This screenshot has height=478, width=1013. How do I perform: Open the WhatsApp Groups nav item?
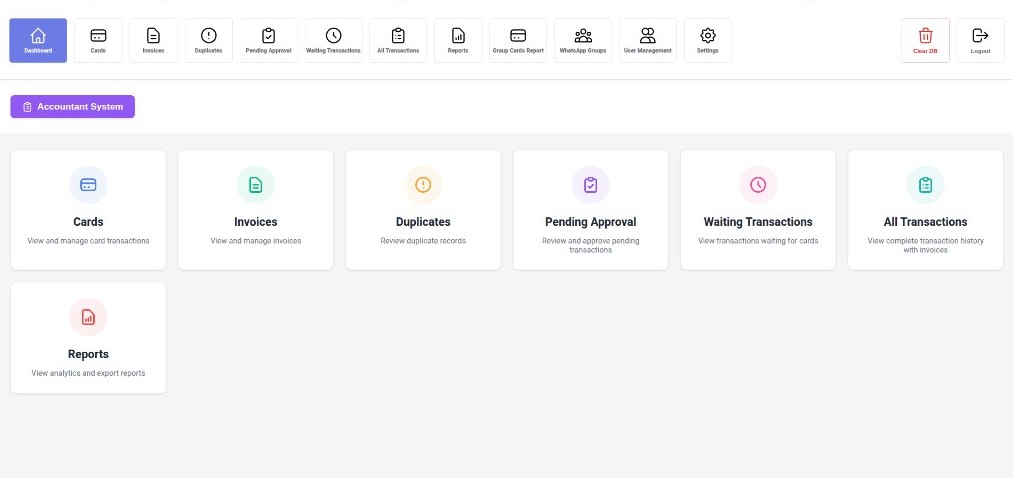583,40
